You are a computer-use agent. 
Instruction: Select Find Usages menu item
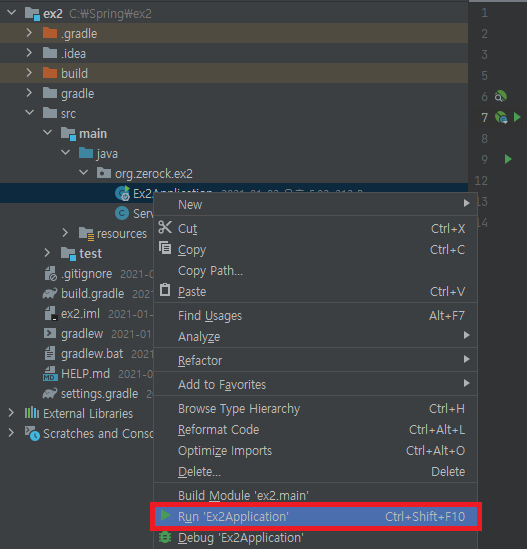click(x=315, y=316)
